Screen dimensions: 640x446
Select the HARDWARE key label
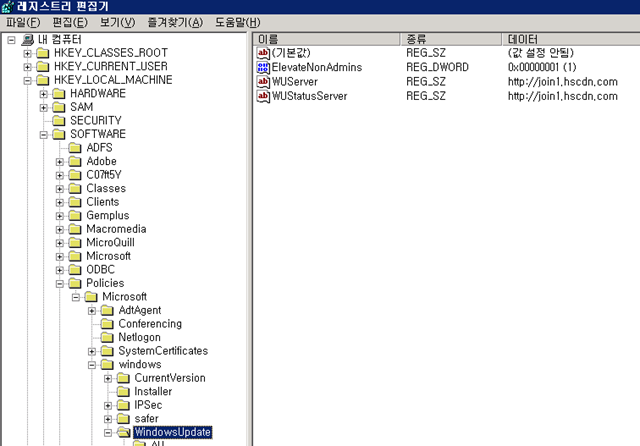pos(98,94)
